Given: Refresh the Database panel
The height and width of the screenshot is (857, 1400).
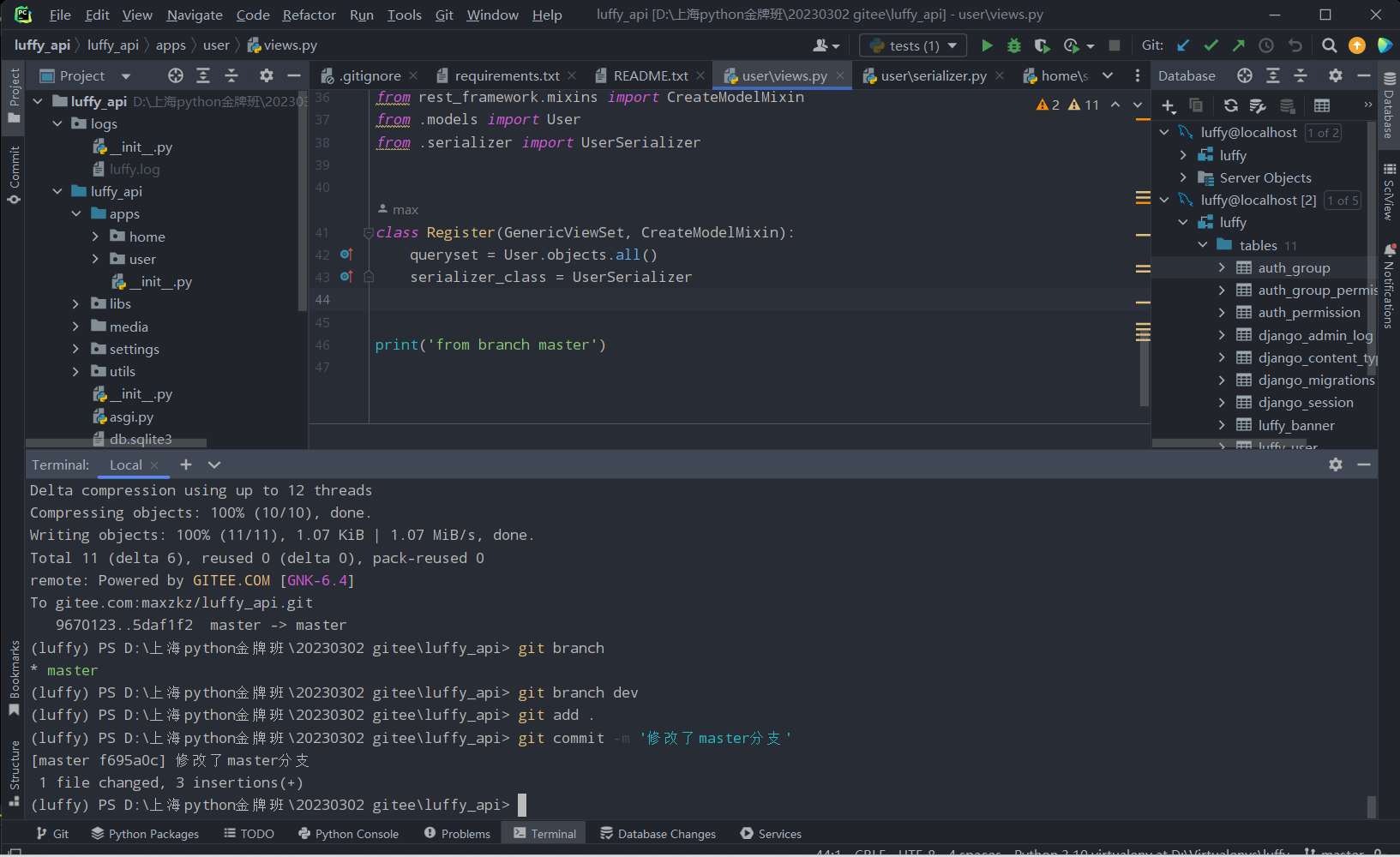Looking at the screenshot, I should click(x=1231, y=105).
